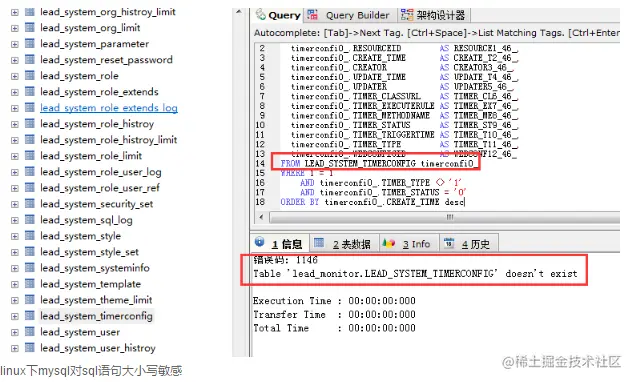This screenshot has height=382, width=634.
Task: Click the calendar icon on 历史 tab
Action: [449, 243]
